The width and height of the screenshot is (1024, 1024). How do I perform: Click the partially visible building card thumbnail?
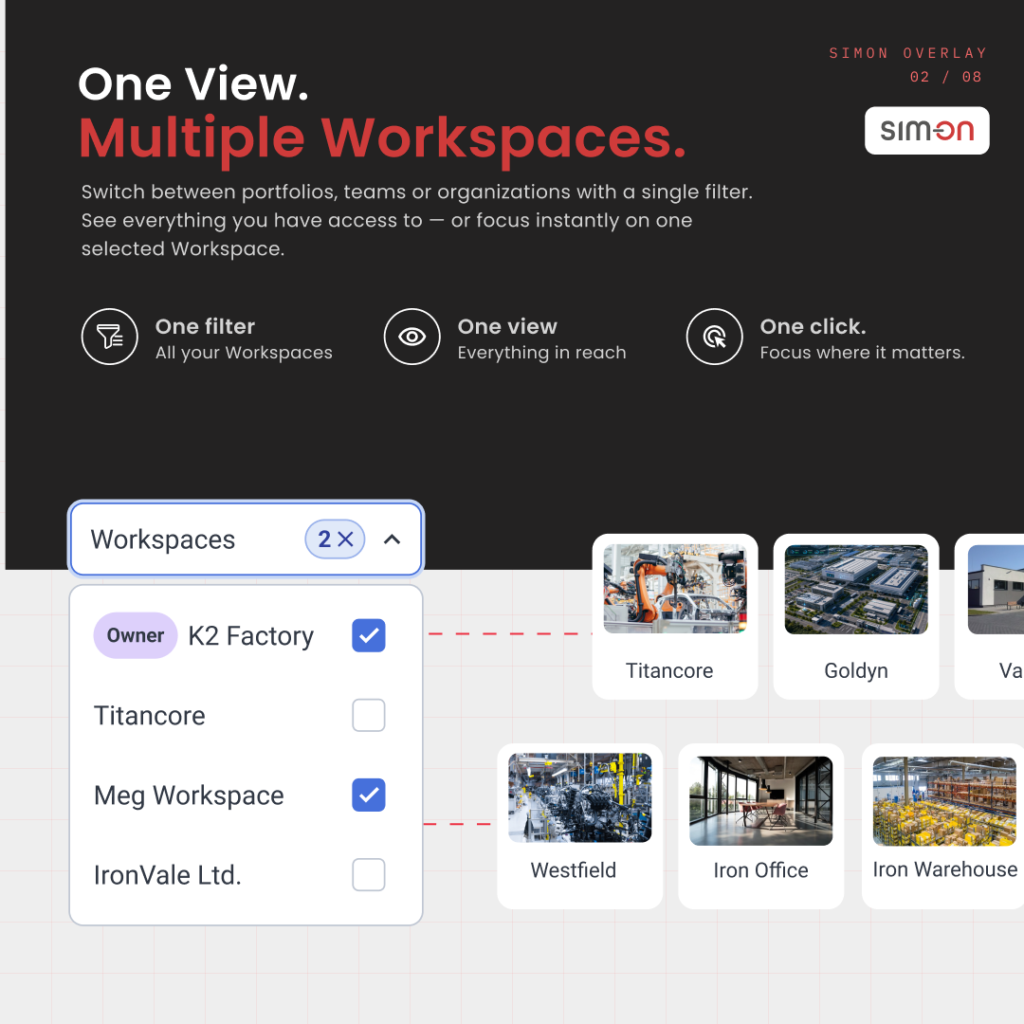(x=996, y=589)
